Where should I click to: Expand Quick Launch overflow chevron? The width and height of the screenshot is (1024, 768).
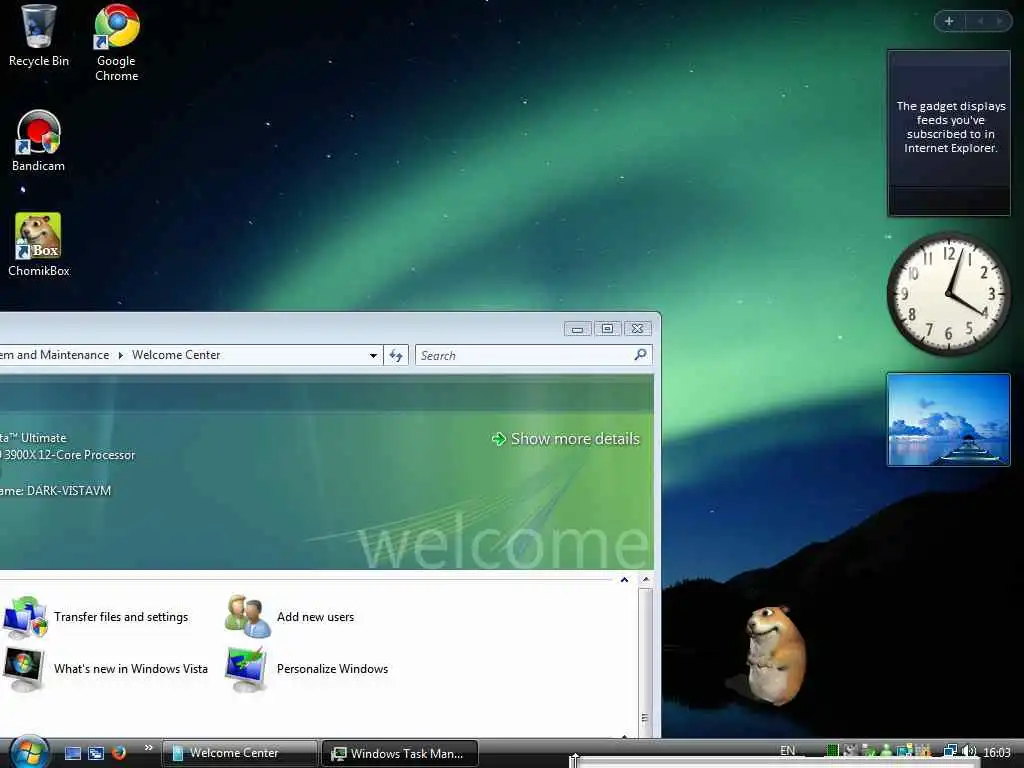pos(148,748)
